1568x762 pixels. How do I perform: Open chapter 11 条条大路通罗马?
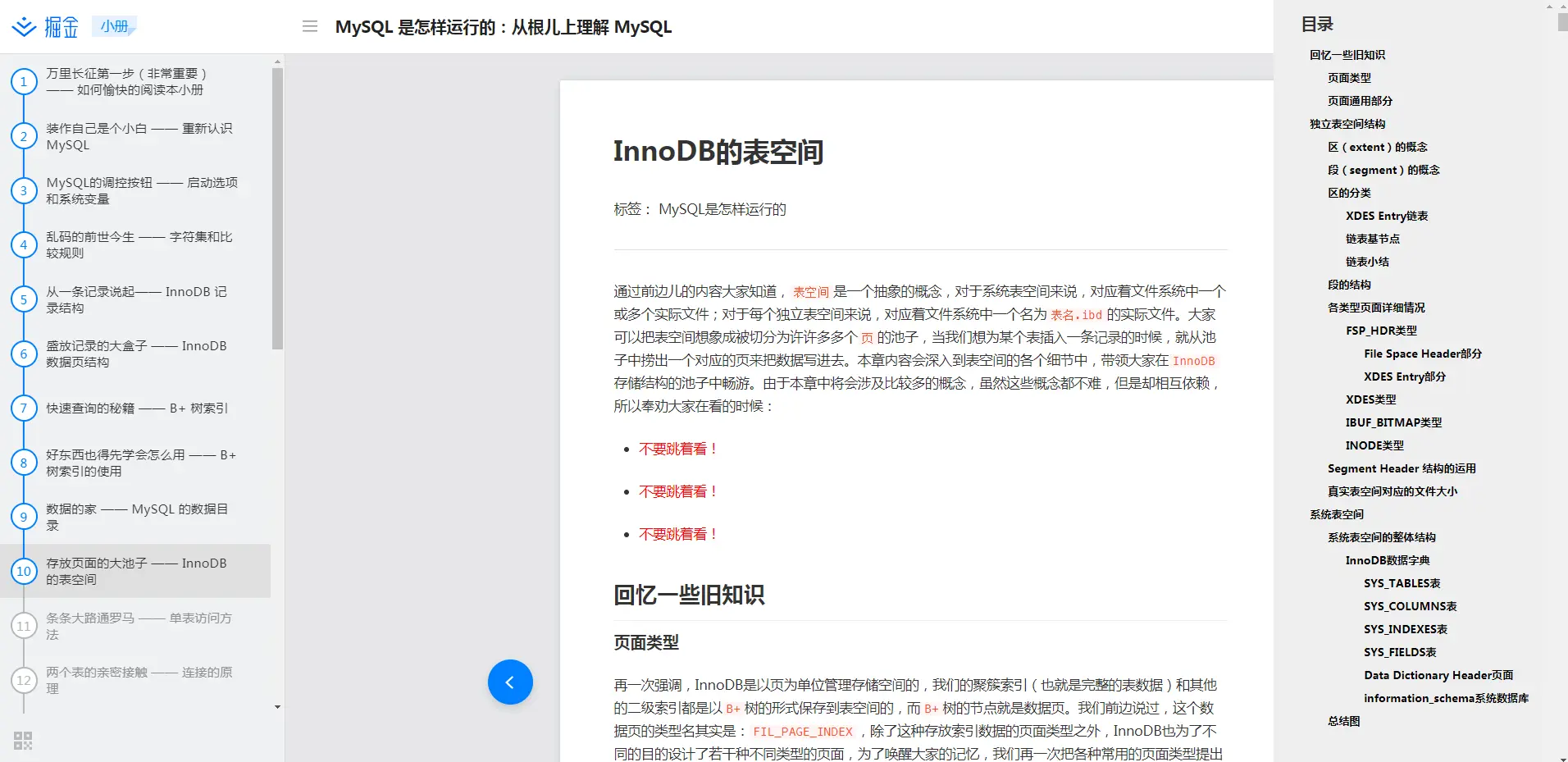(x=135, y=626)
